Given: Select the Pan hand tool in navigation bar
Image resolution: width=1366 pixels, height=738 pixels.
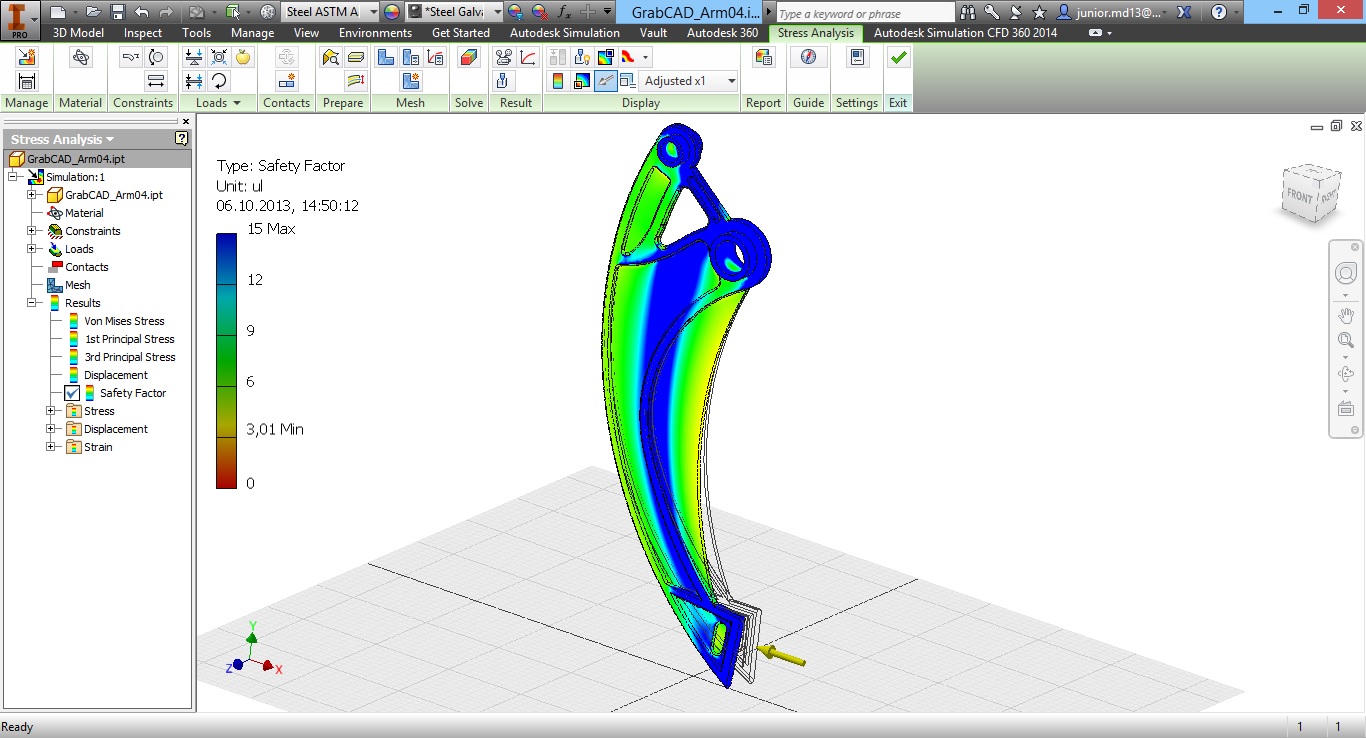Looking at the screenshot, I should click(1346, 316).
